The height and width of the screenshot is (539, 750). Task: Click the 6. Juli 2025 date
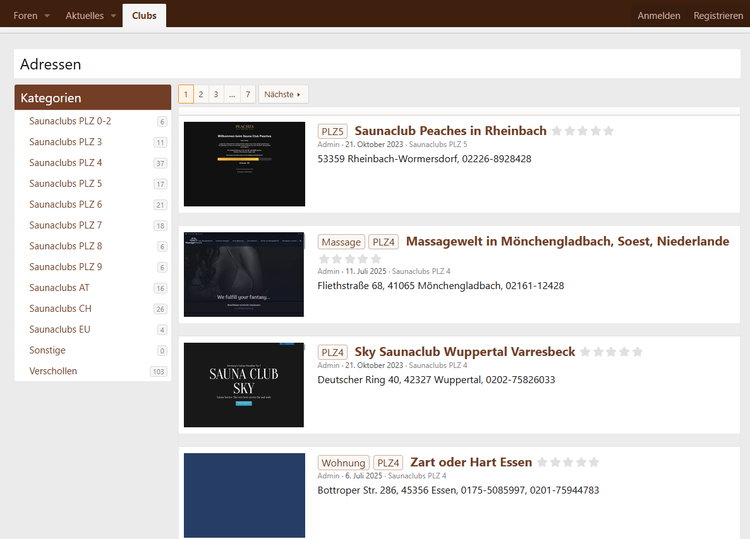tap(364, 476)
